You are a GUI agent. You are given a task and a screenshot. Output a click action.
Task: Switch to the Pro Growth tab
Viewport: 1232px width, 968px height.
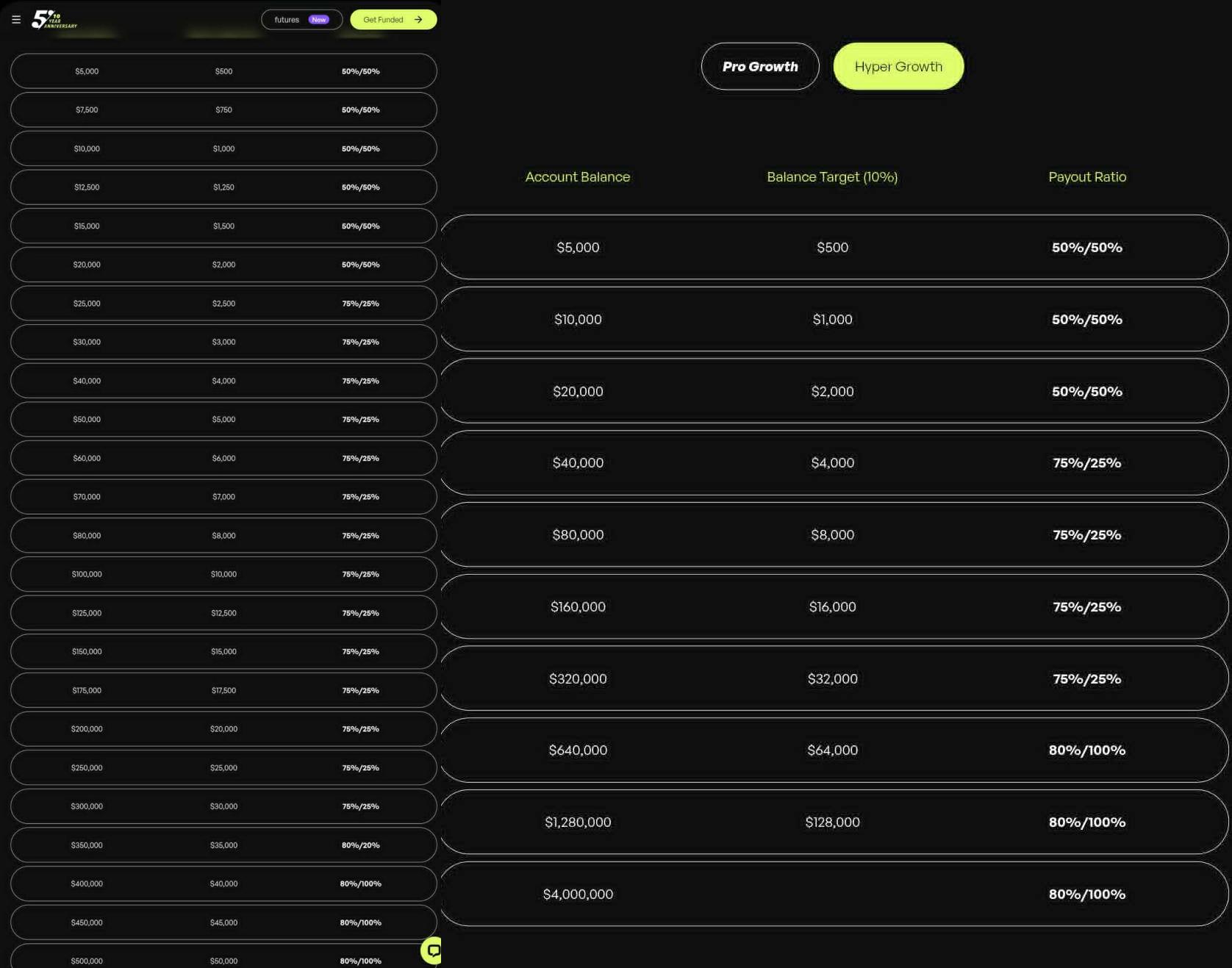759,67
